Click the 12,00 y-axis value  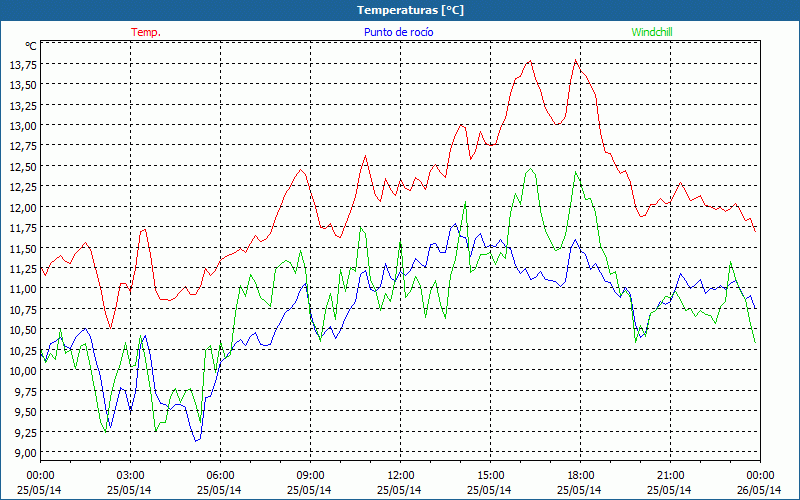pyautogui.click(x=23, y=207)
